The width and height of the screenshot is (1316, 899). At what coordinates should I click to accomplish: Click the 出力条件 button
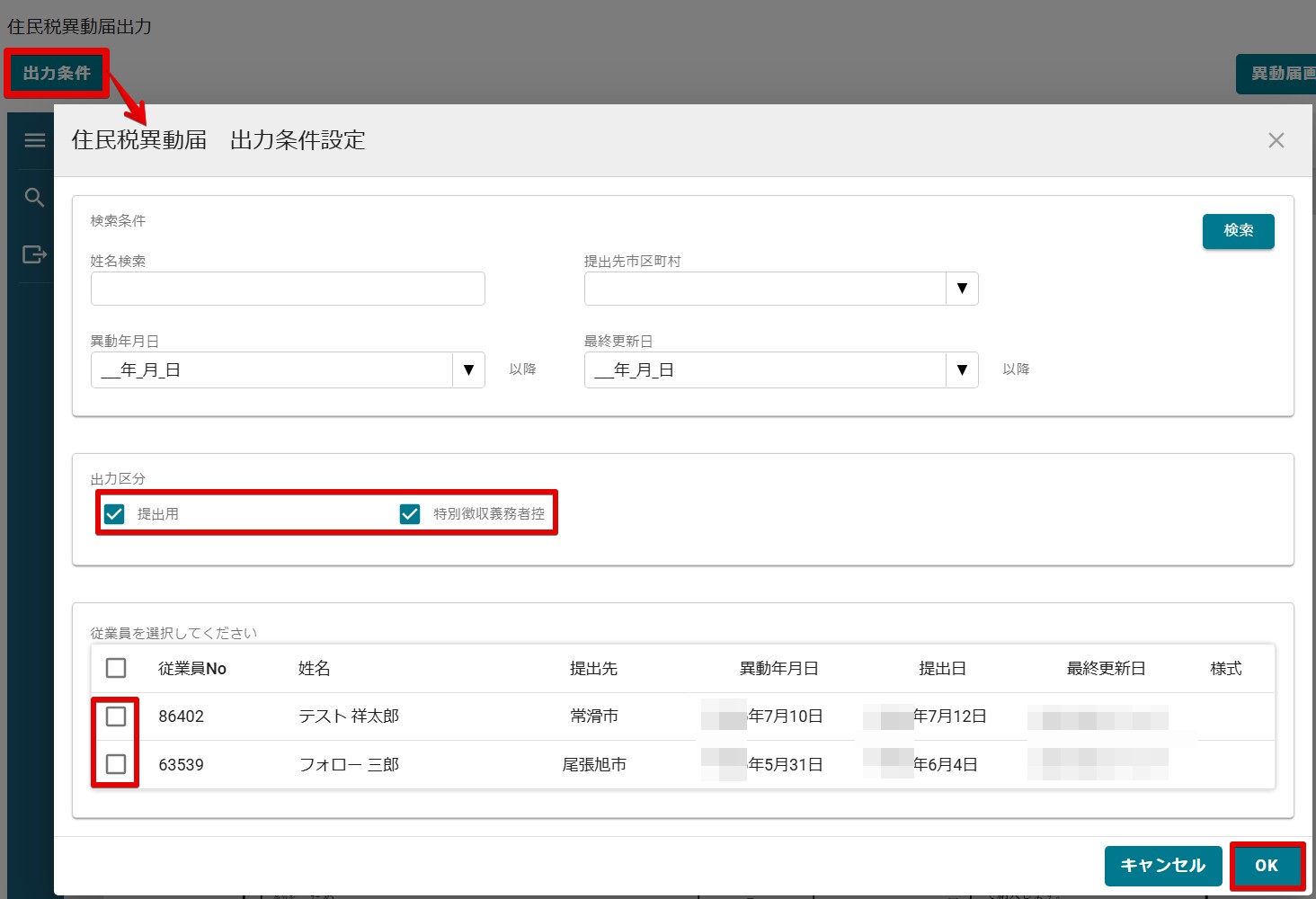point(57,73)
